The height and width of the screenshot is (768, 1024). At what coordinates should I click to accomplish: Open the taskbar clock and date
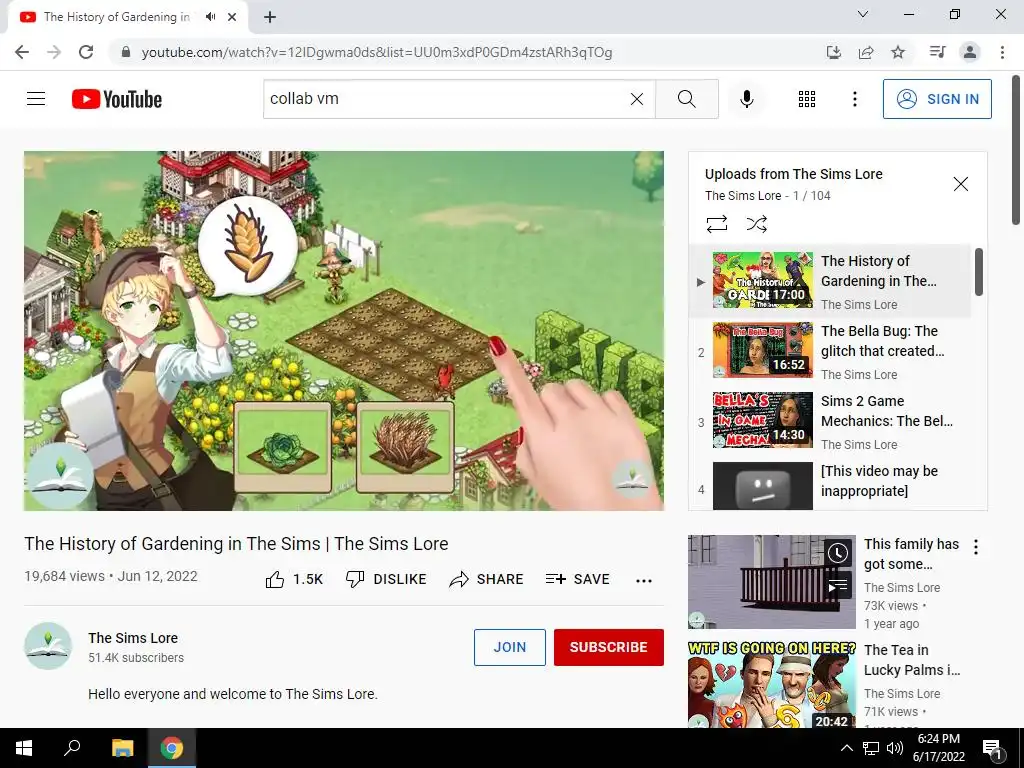(x=938, y=748)
